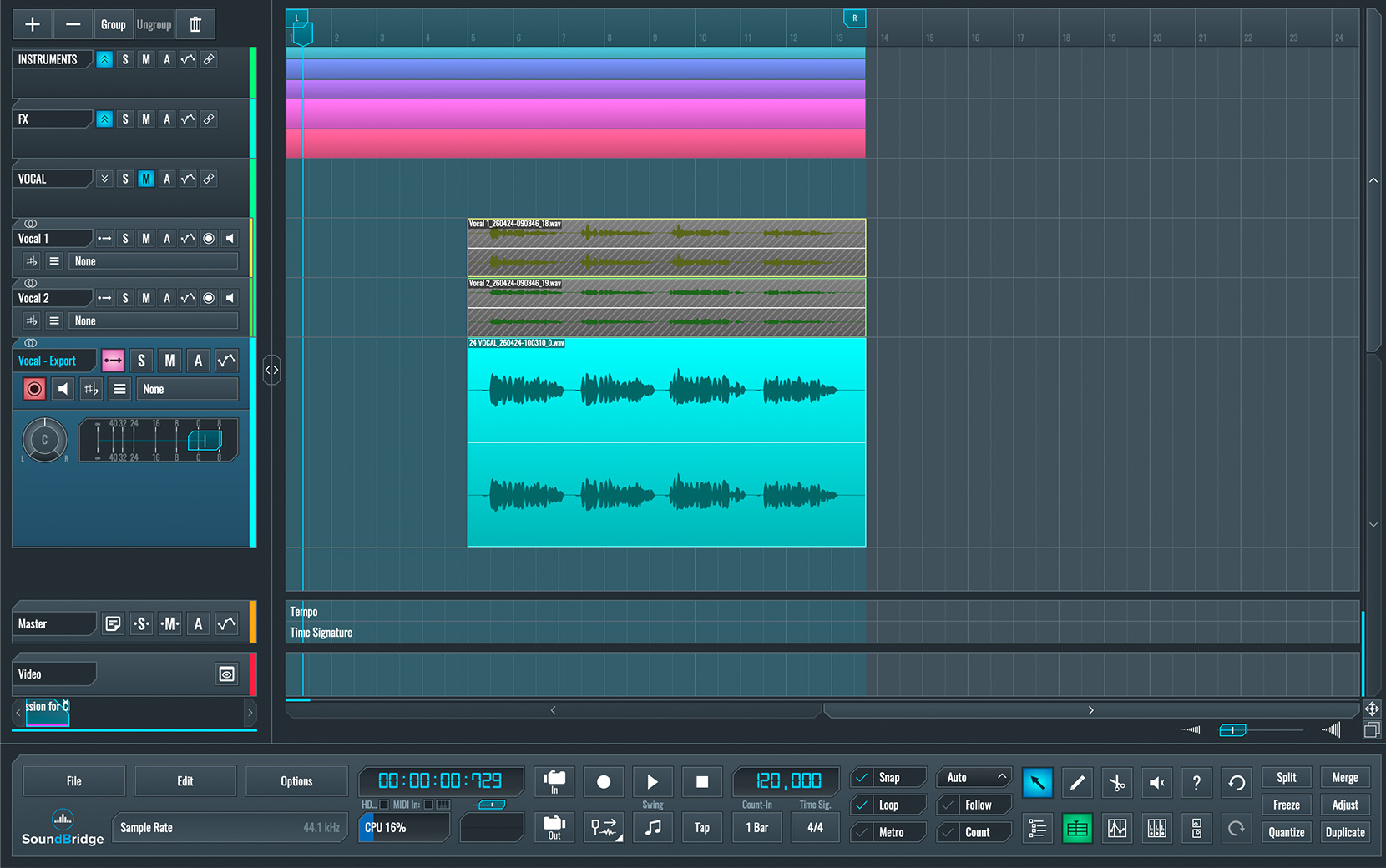Viewport: 1386px width, 868px height.
Task: Open the Edit menu
Action: (x=185, y=782)
